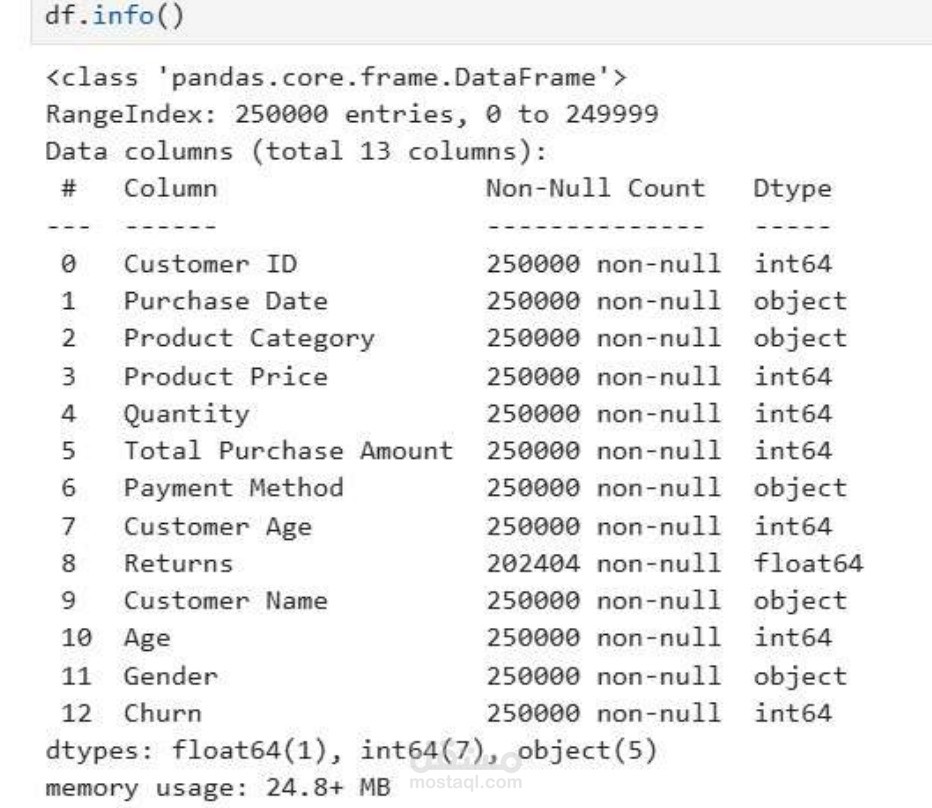Click the Returns 202404 non-null count
Image resolution: width=932 pixels, height=808 pixels.
[603, 564]
